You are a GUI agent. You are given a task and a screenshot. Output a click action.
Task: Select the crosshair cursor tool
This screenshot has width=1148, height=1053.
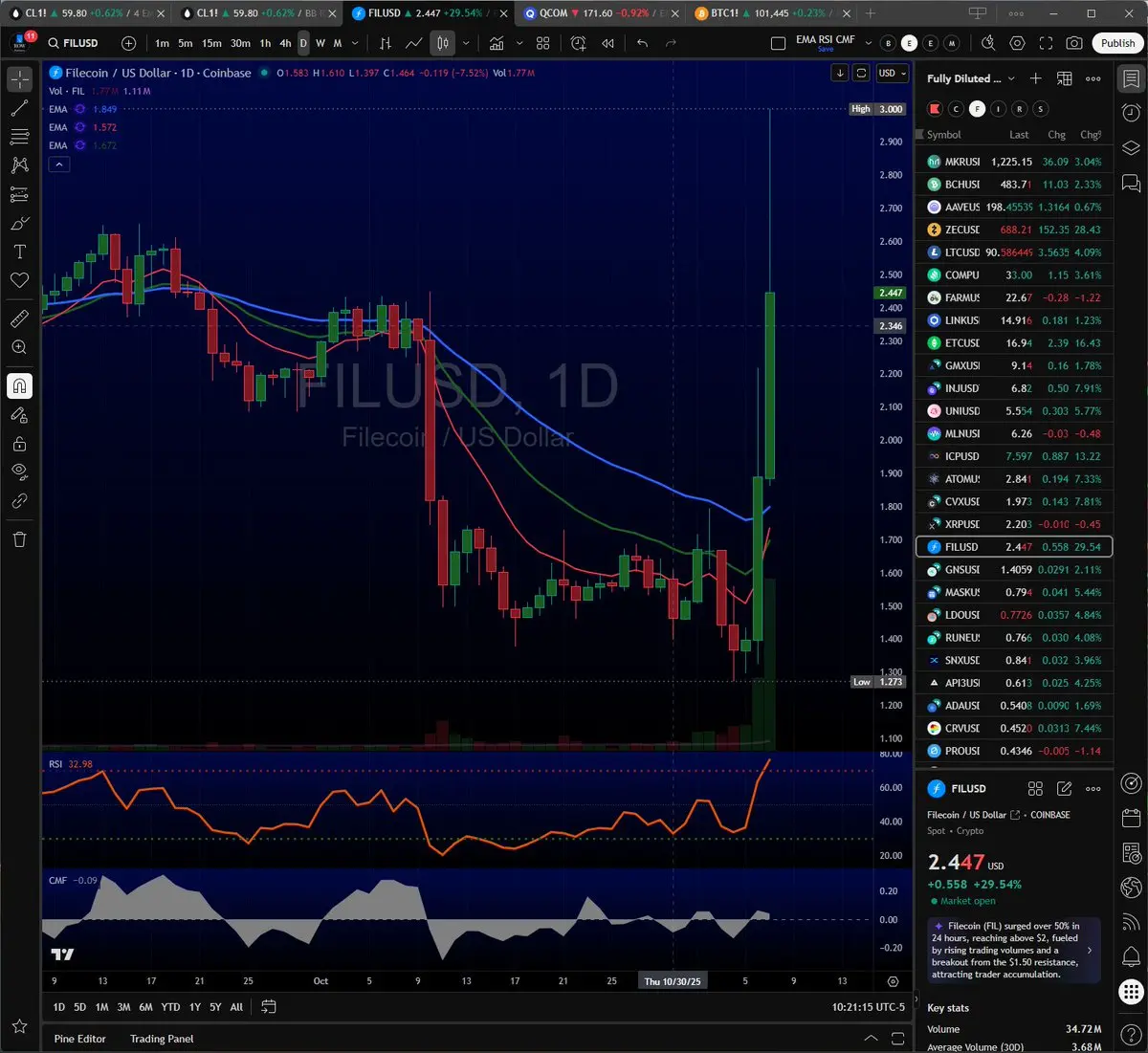point(19,79)
